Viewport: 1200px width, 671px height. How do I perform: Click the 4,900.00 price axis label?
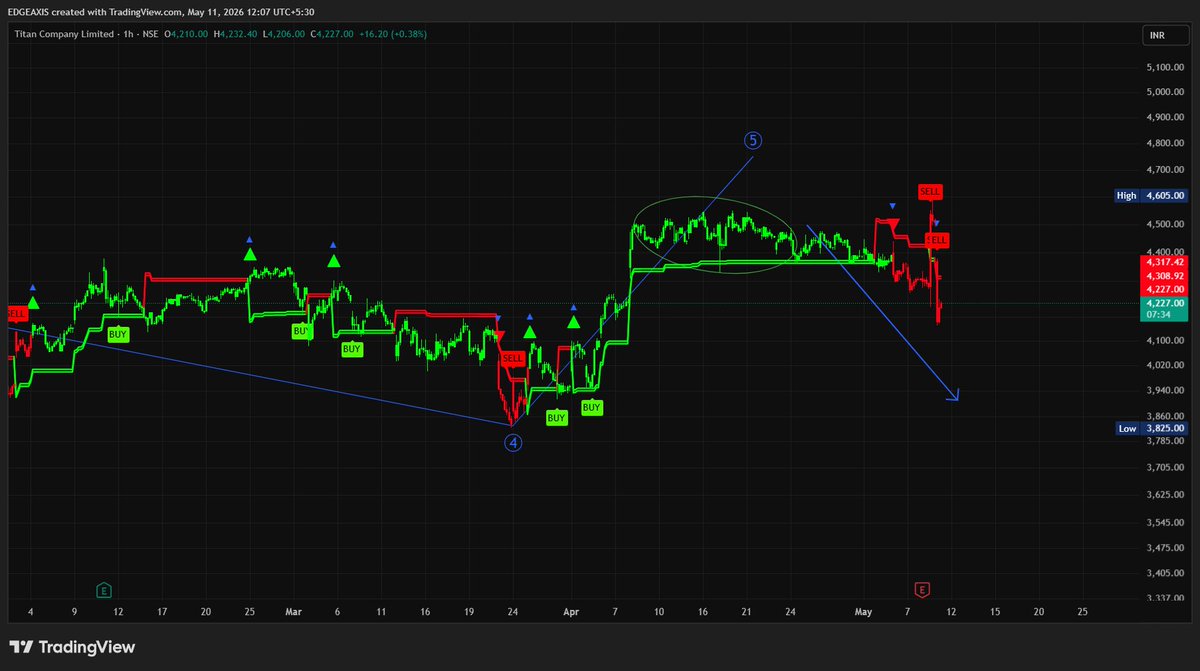tap(1165, 118)
